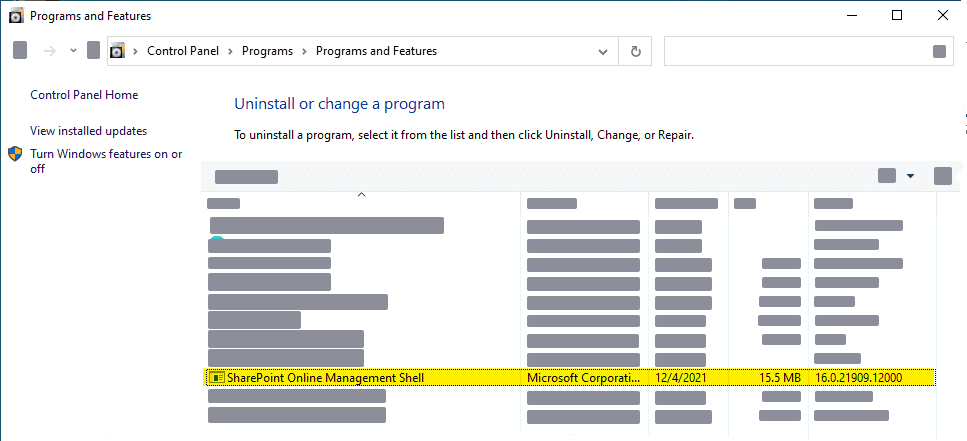Viewport: 967px width, 441px height.
Task: Click the chevron after Control Panel breadcrumb
Action: 230,51
